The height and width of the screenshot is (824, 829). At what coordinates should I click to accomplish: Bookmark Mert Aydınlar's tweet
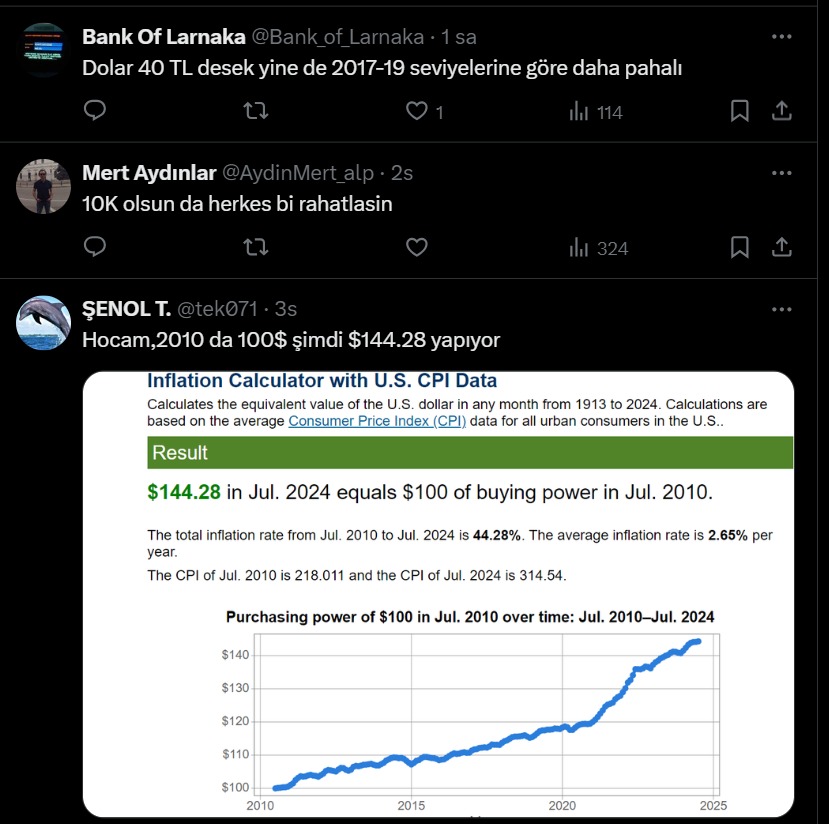[740, 247]
